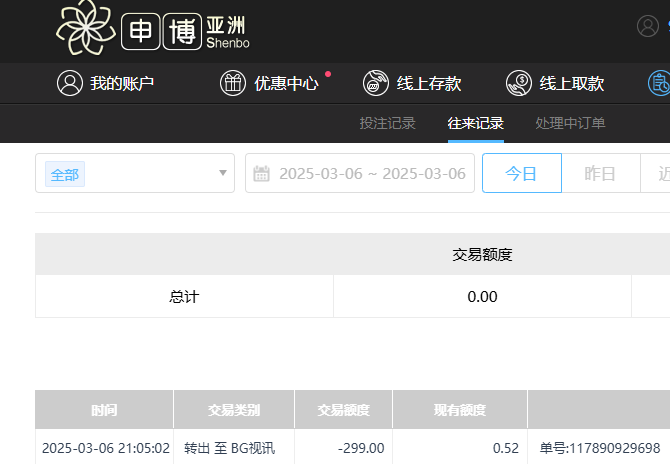Click the calendar icon in date field
The image size is (670, 464).
262,173
